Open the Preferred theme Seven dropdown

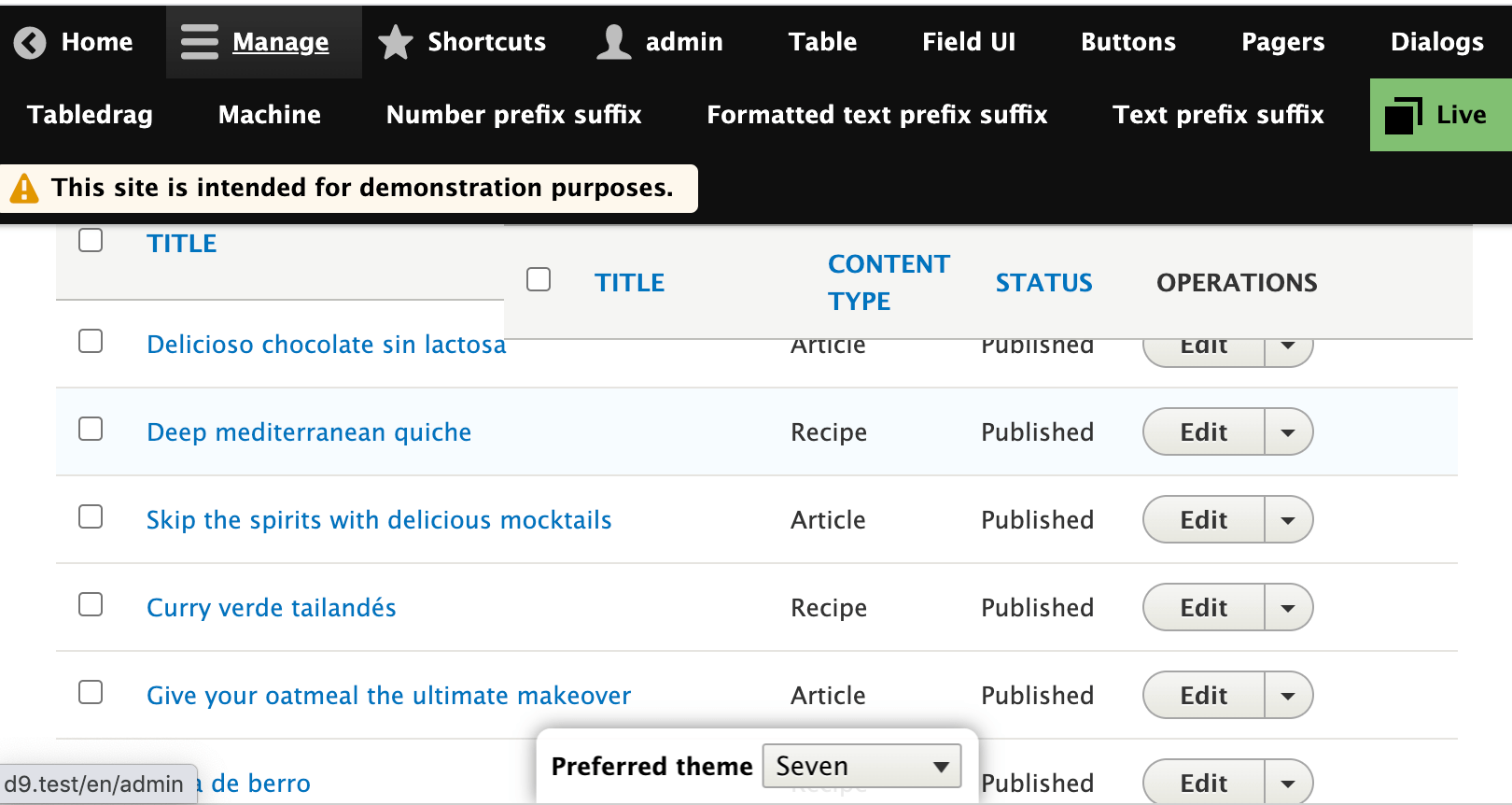click(861, 767)
